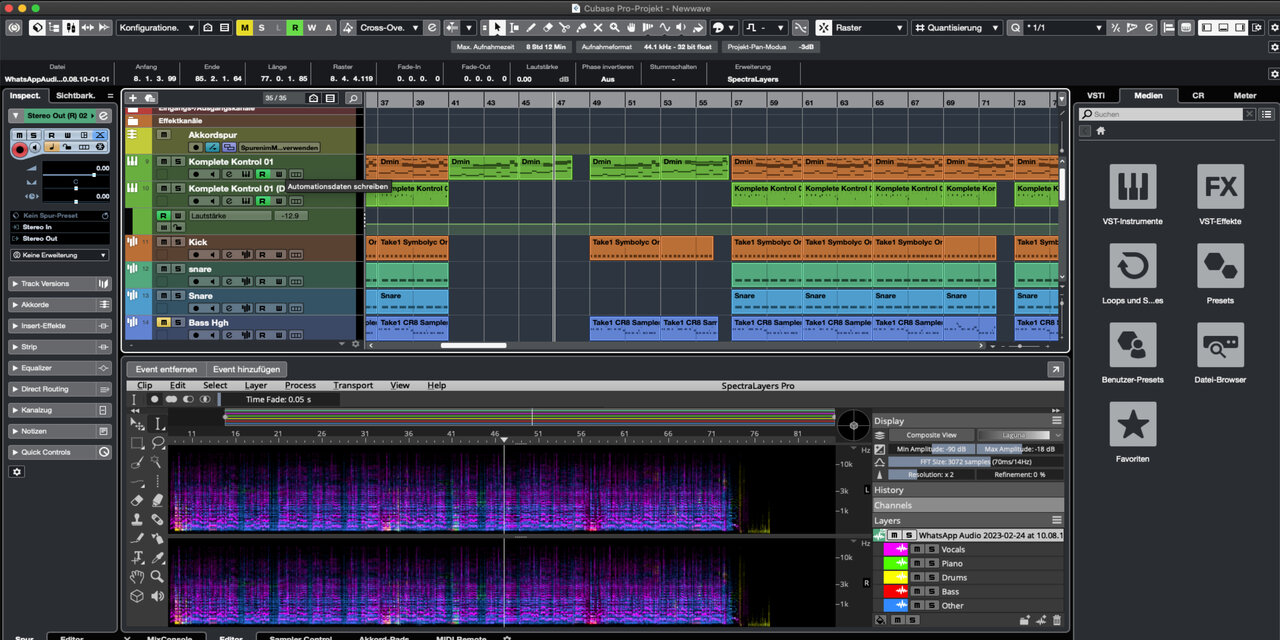
Task: Solo the Drums layer
Action: [x=931, y=577]
